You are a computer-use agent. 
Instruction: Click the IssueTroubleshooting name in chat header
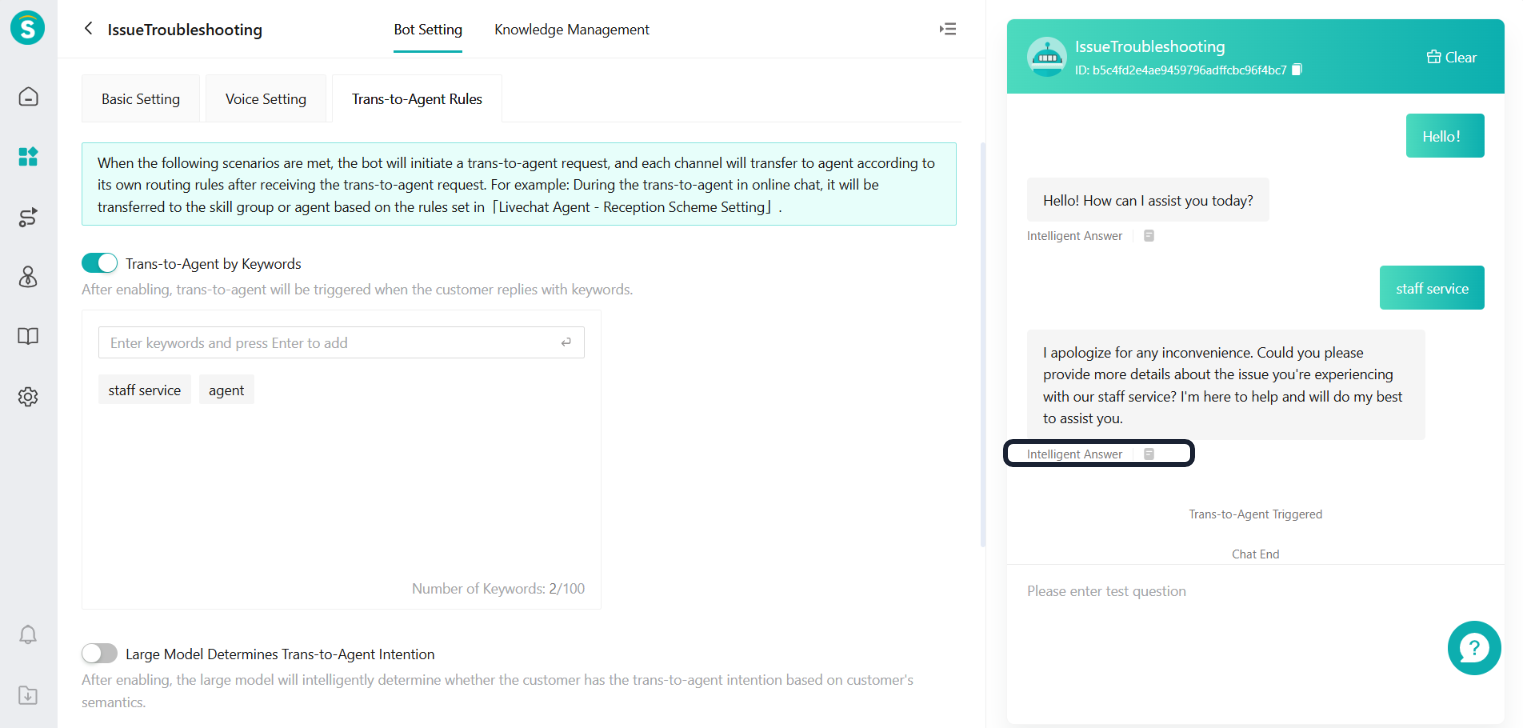1150,46
